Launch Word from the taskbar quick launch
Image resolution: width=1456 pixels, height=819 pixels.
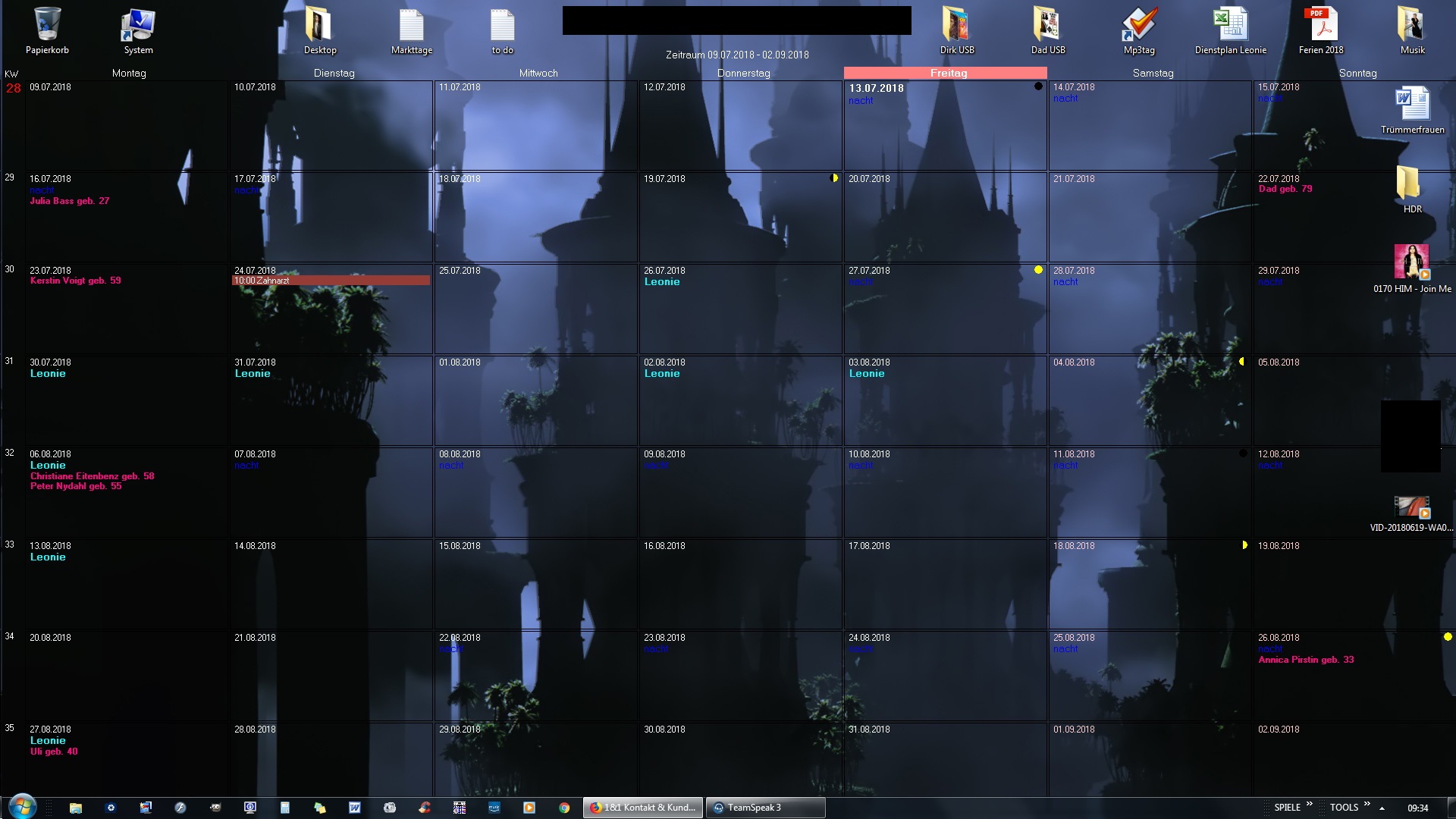(354, 808)
